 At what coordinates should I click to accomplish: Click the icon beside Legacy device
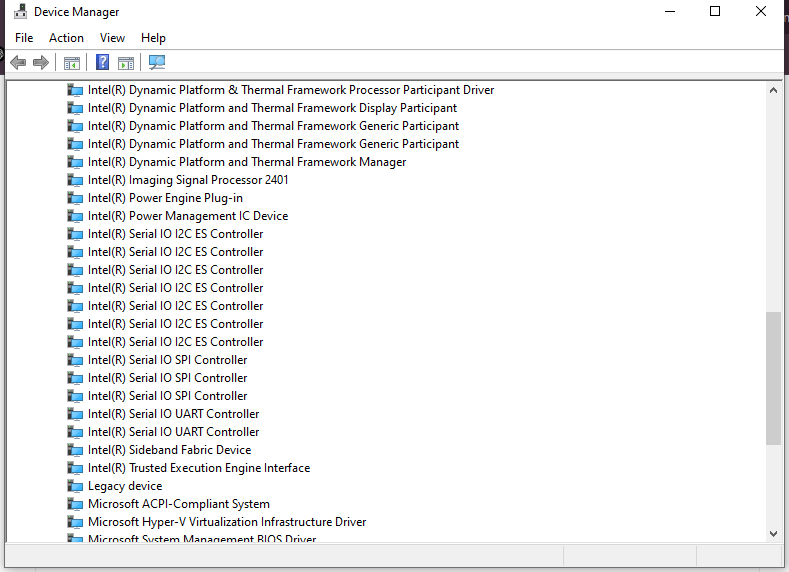click(75, 486)
